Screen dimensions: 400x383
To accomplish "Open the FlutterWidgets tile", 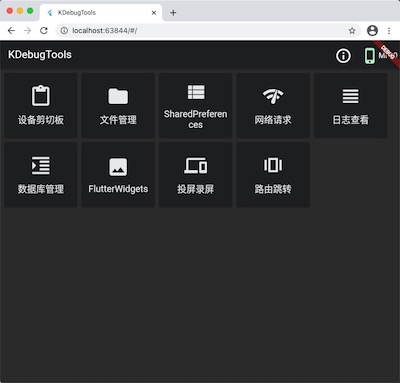I will pos(118,175).
